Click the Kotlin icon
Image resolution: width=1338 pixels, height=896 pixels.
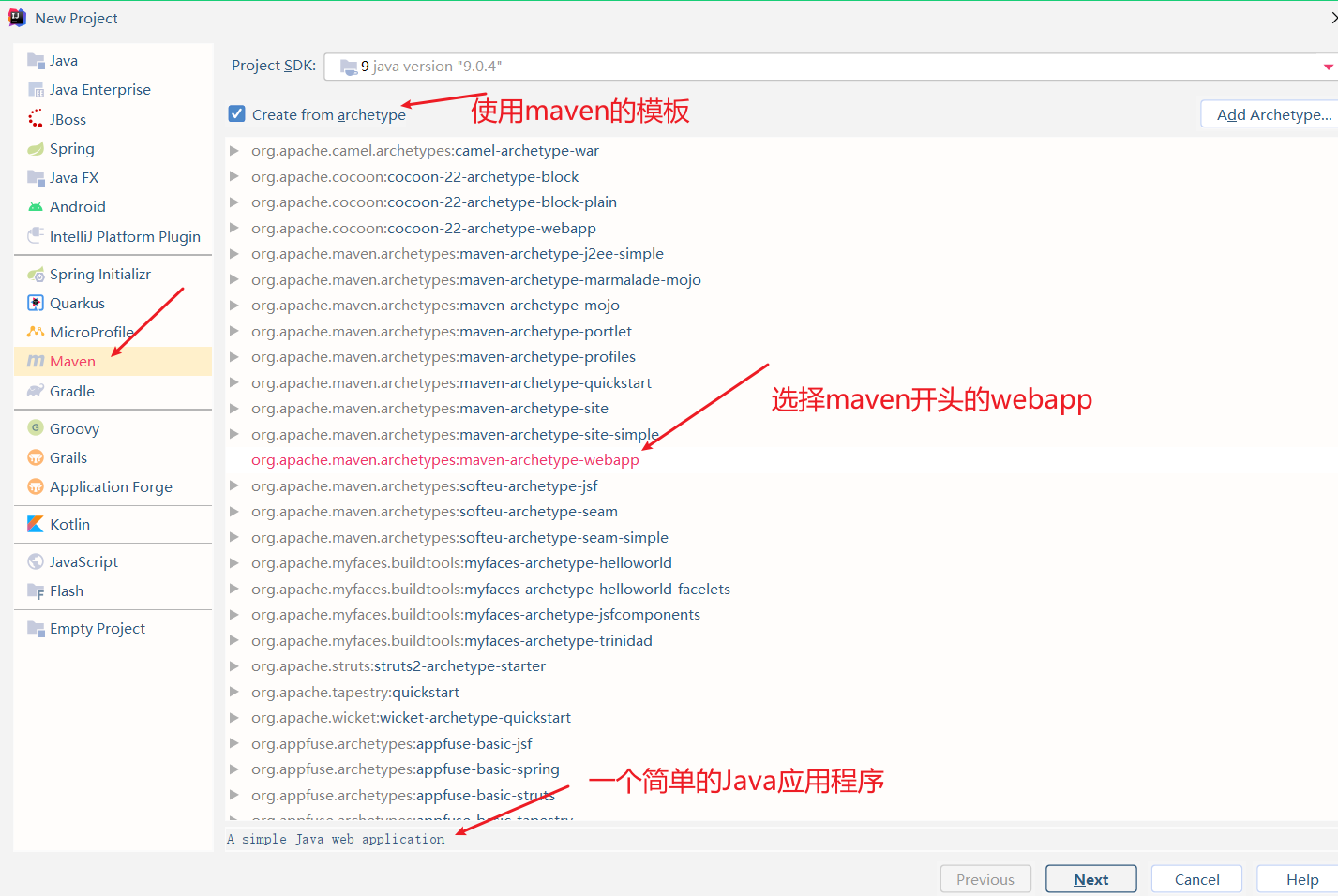(x=36, y=524)
